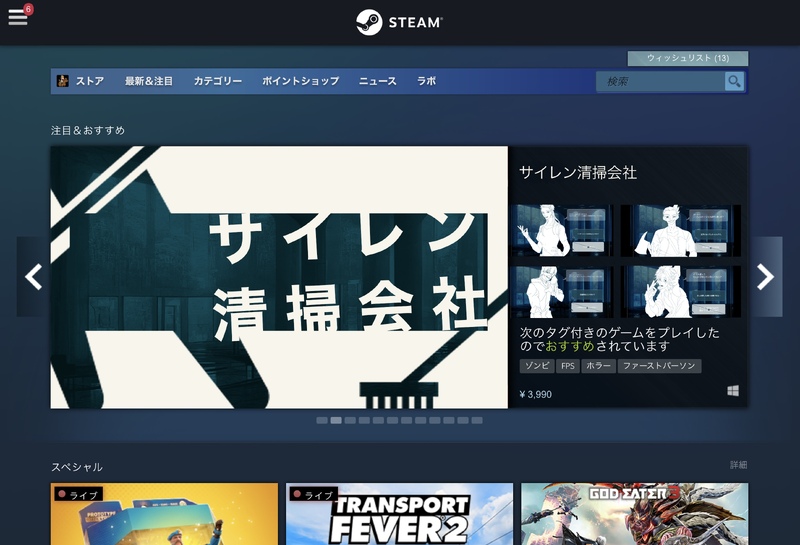
Task: Click the ¥ 3,990 price
Action: click(x=535, y=394)
